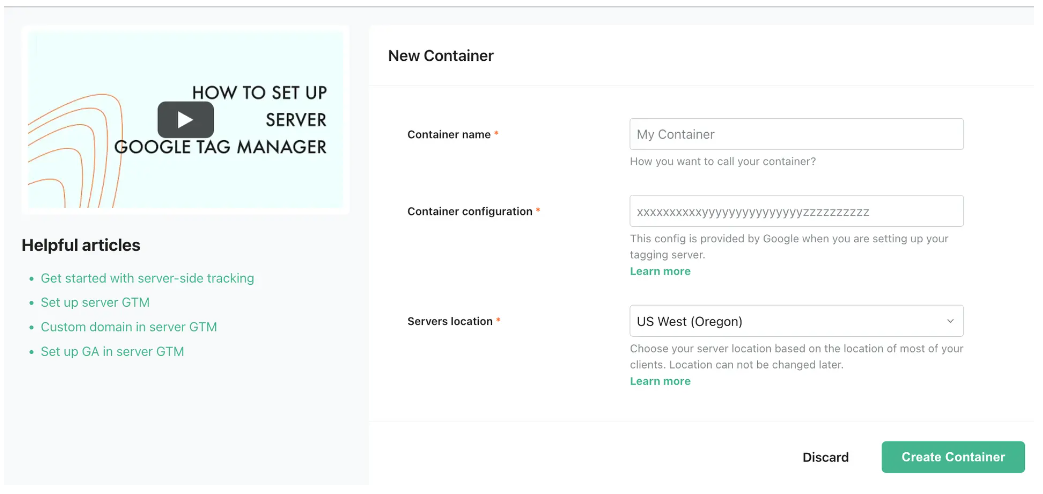
Task: Open 'Set up GA in server GTM' article
Action: coord(112,352)
